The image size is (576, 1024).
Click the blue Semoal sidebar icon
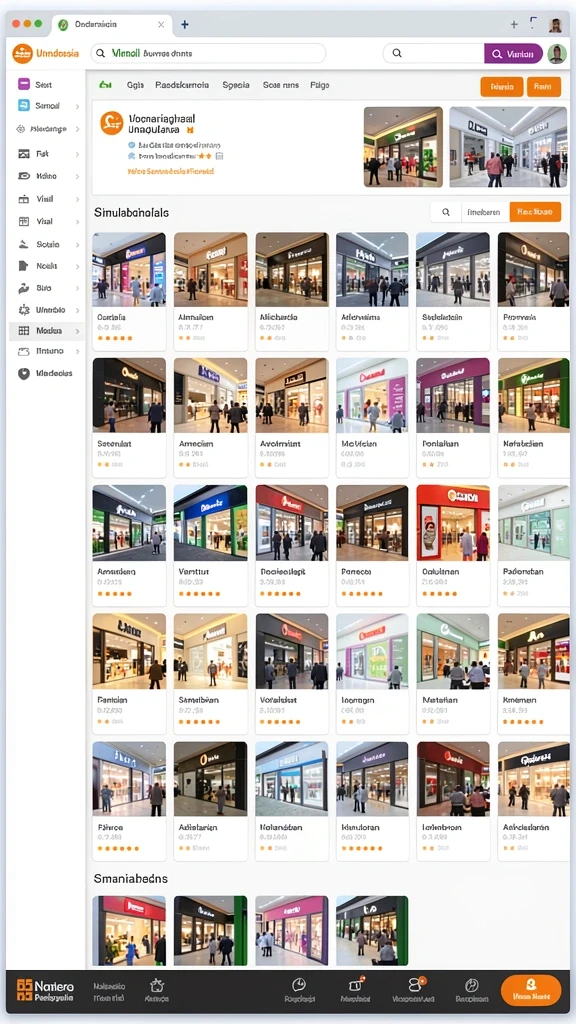coord(24,105)
